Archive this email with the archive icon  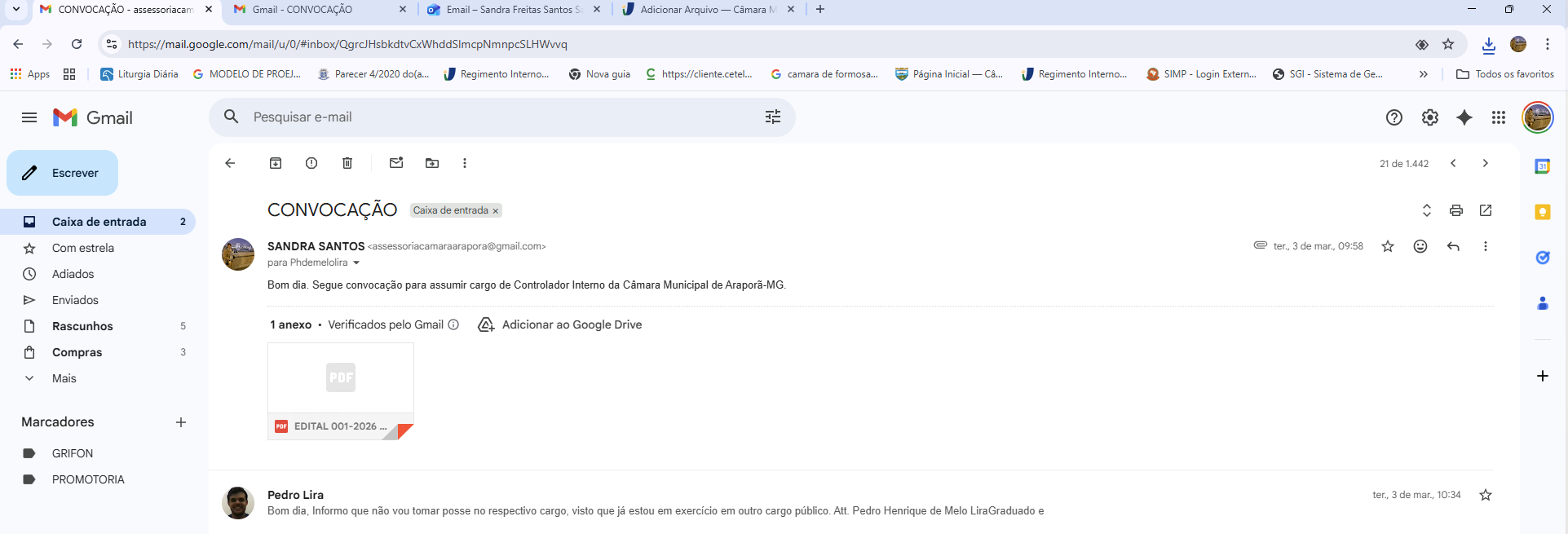[x=276, y=163]
